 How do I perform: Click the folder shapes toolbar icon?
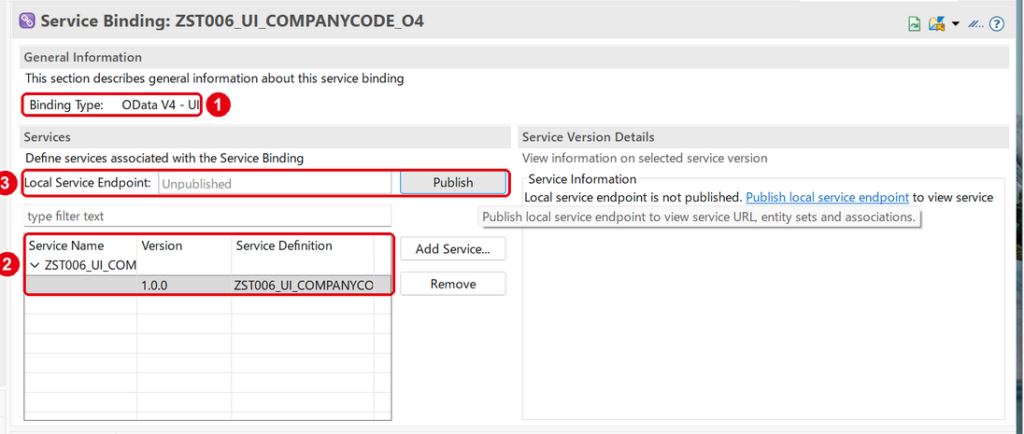937,24
